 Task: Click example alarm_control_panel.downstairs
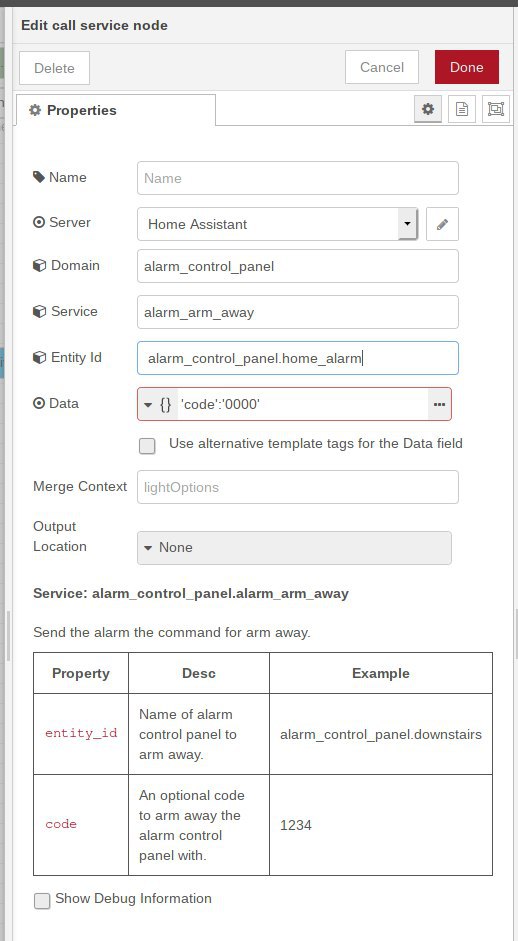pos(381,734)
